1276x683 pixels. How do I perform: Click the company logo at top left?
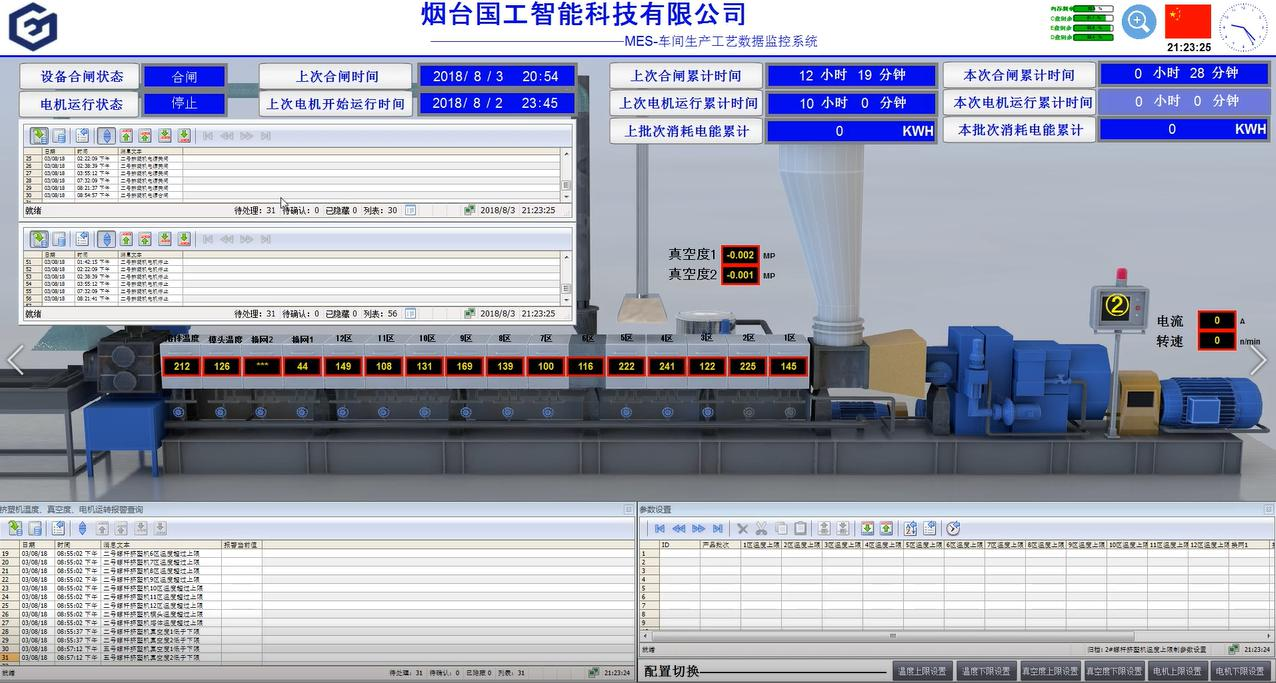click(33, 26)
